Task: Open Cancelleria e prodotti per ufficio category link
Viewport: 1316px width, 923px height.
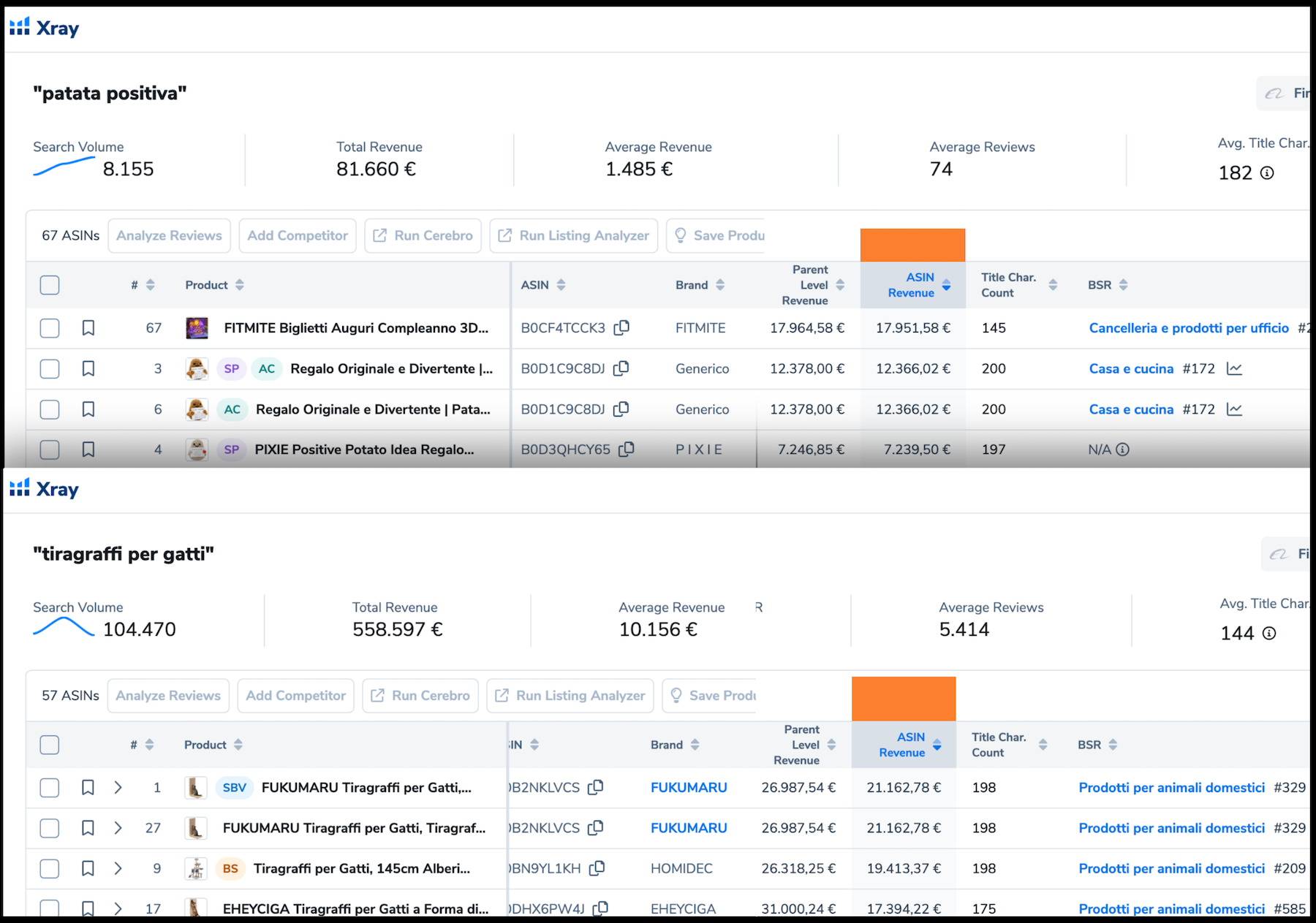Action: click(x=1189, y=328)
